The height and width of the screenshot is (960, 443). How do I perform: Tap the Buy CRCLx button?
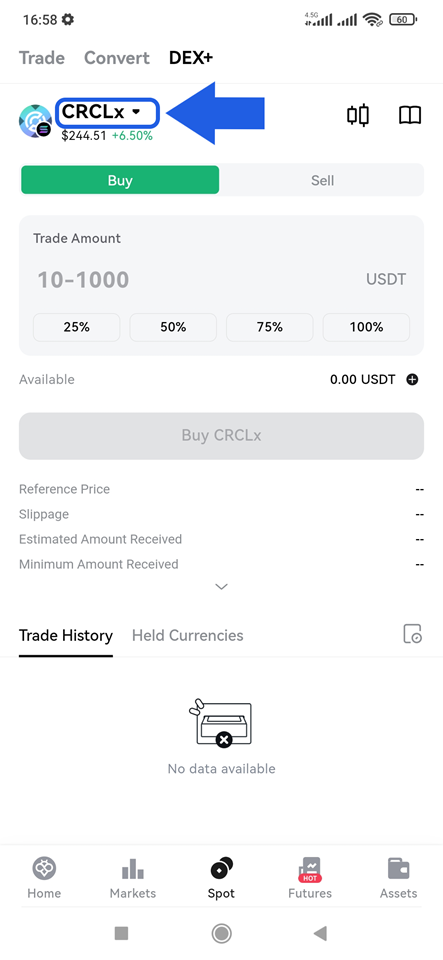(x=222, y=436)
